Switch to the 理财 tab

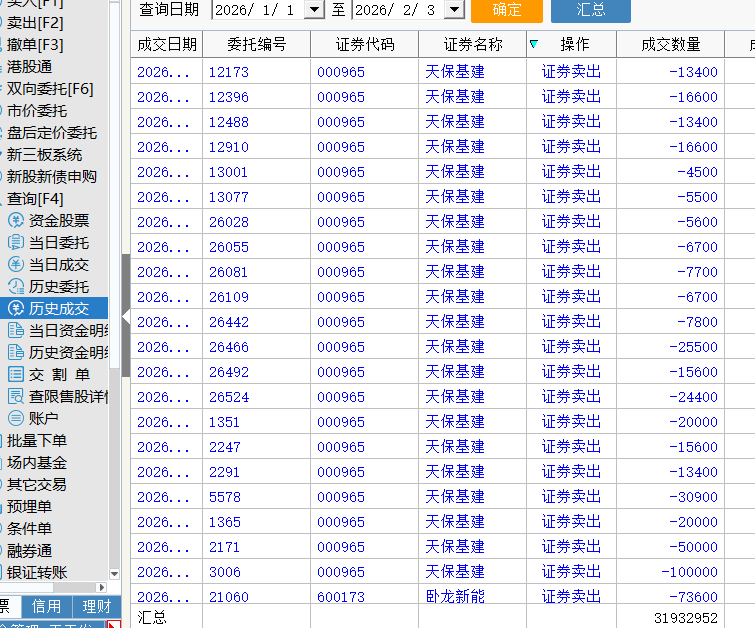coord(96,606)
